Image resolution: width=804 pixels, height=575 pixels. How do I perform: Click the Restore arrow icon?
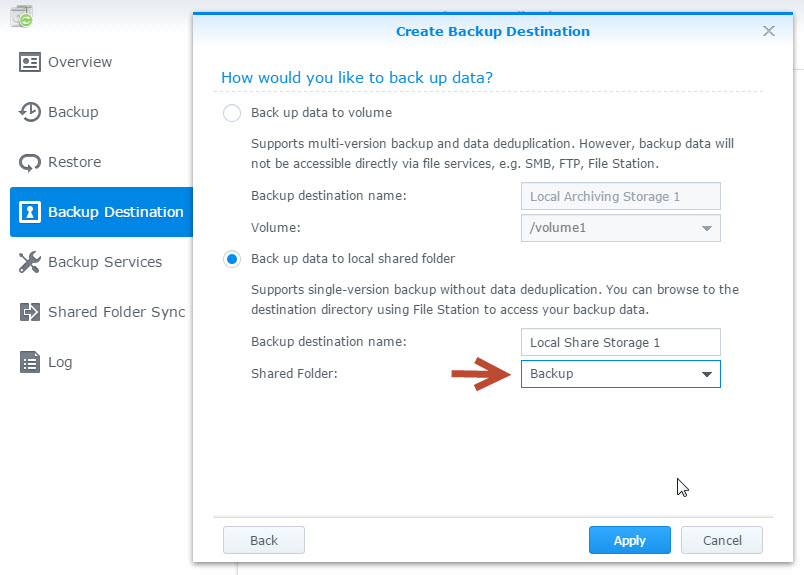(30, 162)
